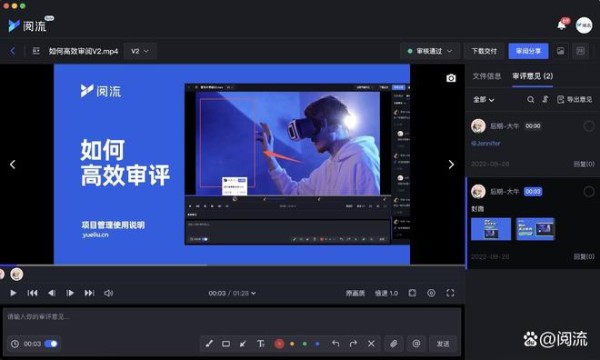
Task: Expand the review status dropdown
Action: [x=430, y=51]
